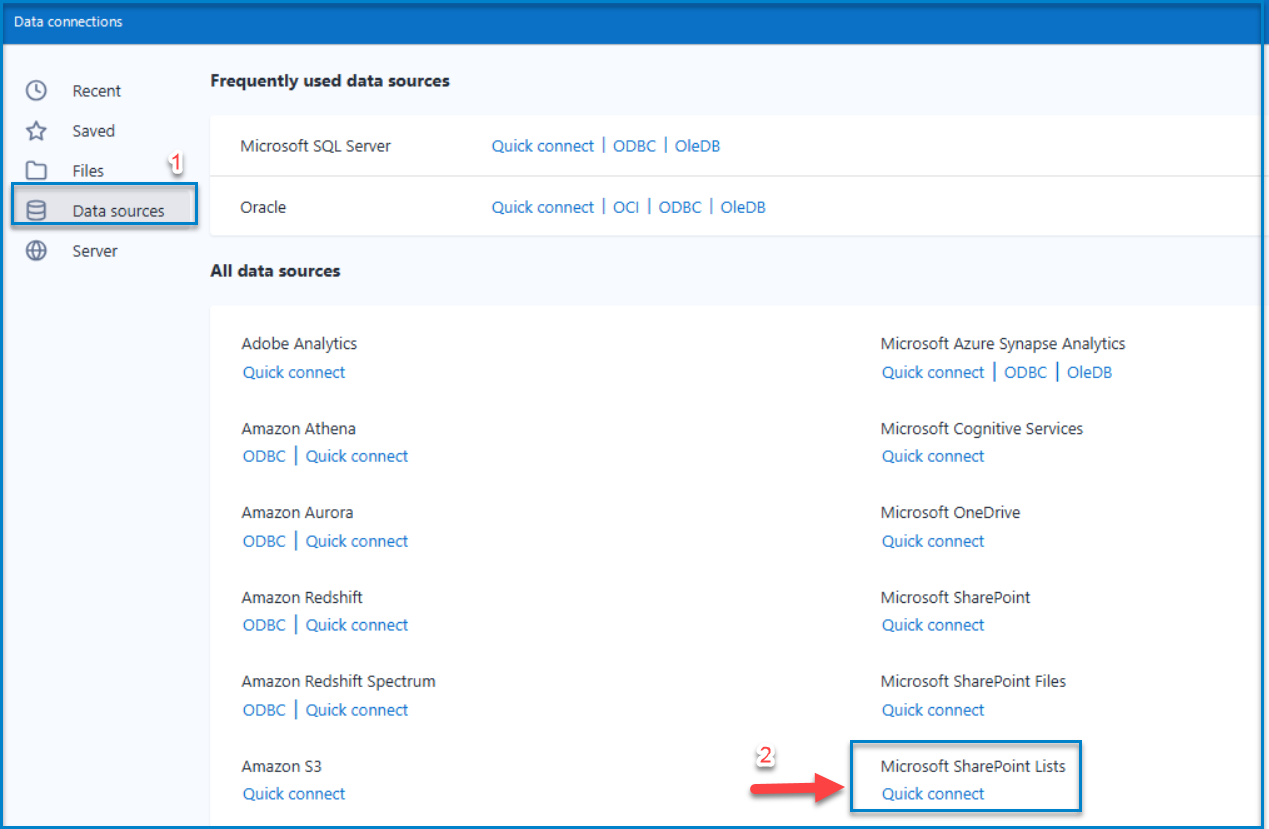This screenshot has height=829, width=1269.
Task: Quick connect to Oracle
Action: tap(543, 207)
